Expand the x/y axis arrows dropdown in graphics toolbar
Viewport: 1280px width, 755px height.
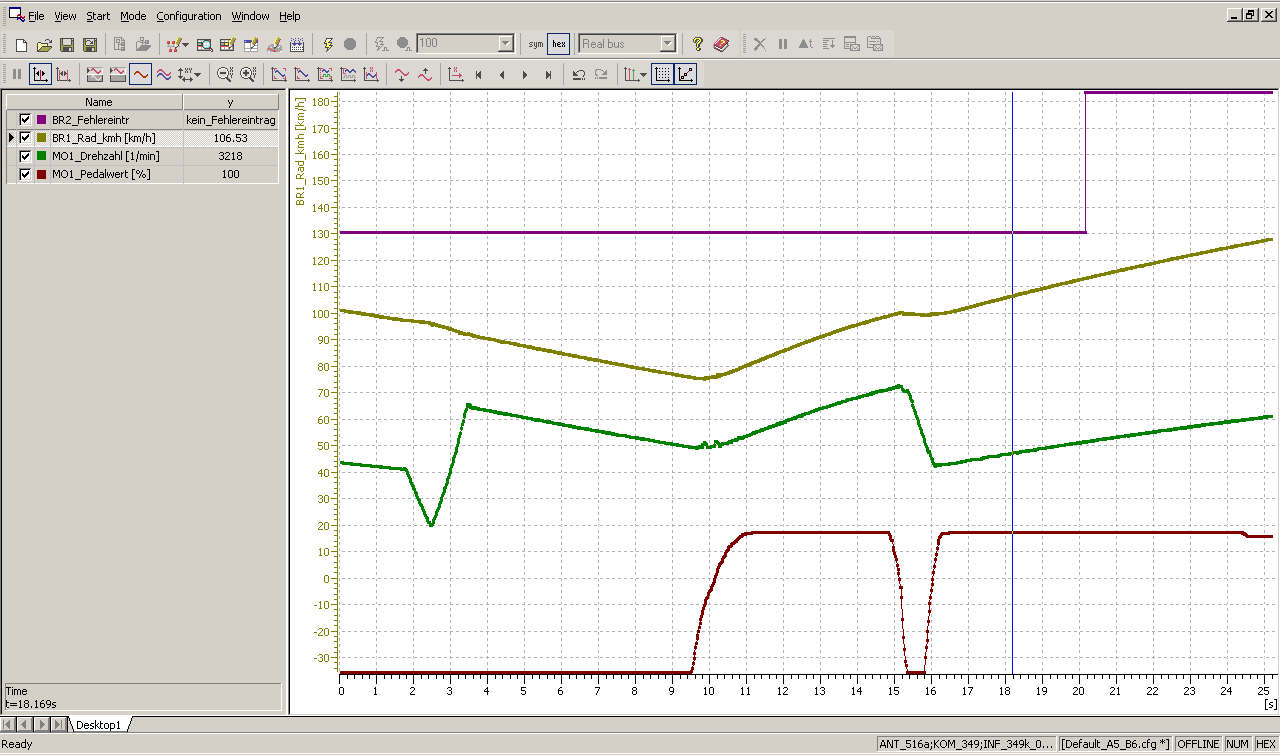pyautogui.click(x=197, y=75)
